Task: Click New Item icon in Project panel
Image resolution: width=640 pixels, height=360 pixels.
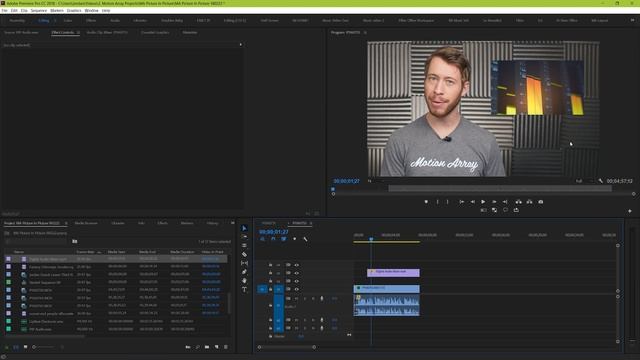Action: [x=216, y=347]
